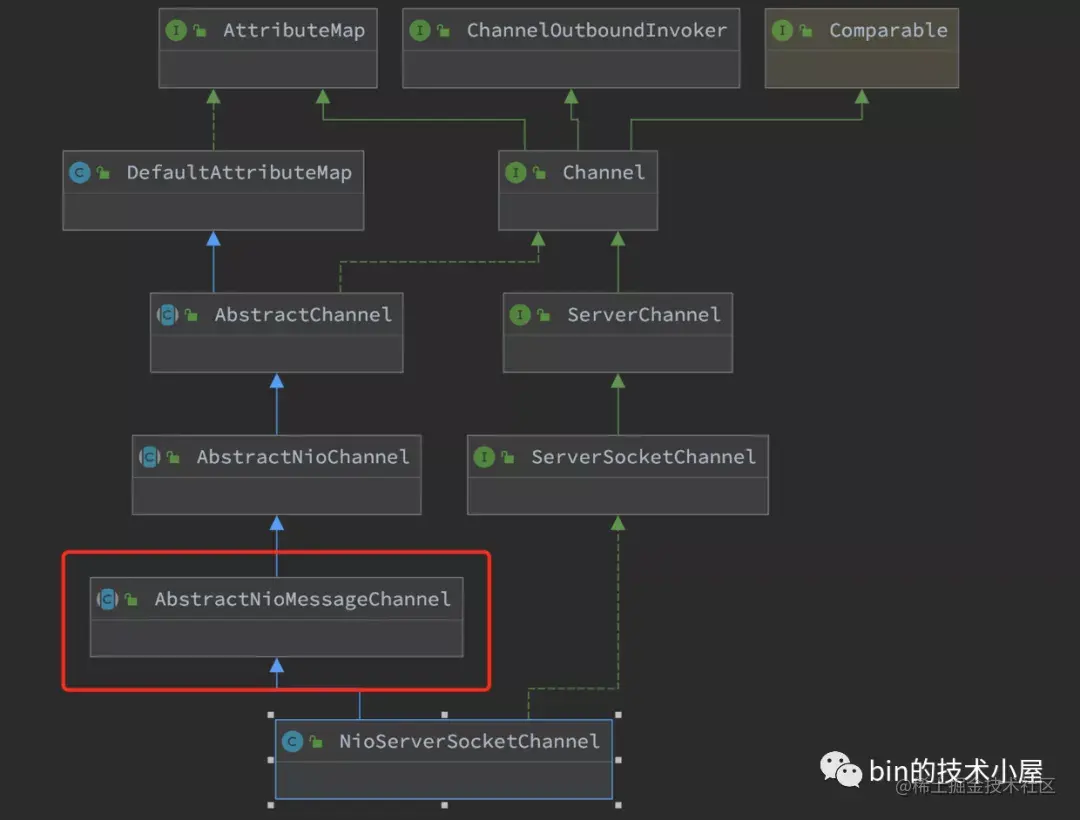The image size is (1080, 820).
Task: Select the Channel node label
Action: click(x=603, y=172)
